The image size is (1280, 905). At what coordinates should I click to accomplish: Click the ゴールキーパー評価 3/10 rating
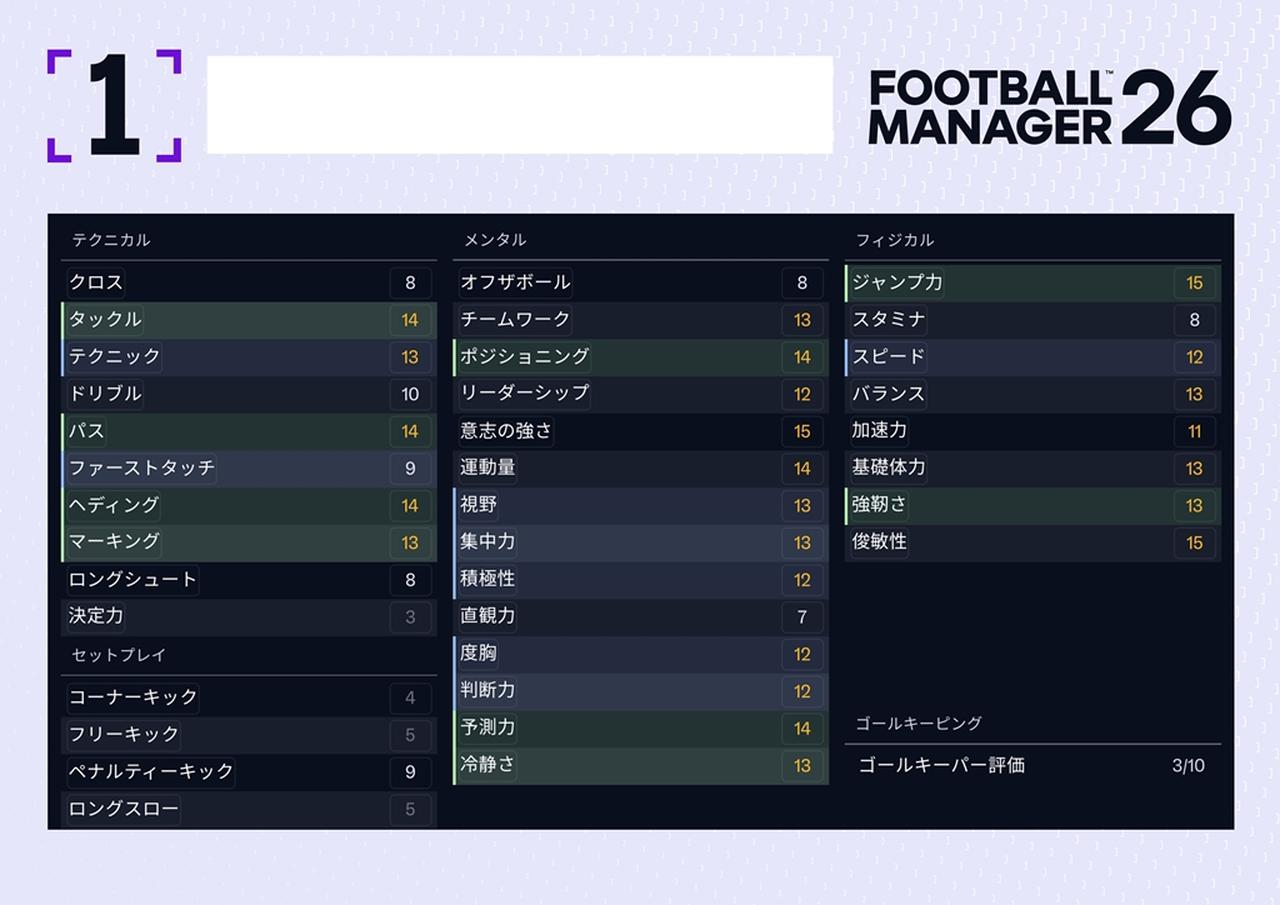click(x=1188, y=766)
